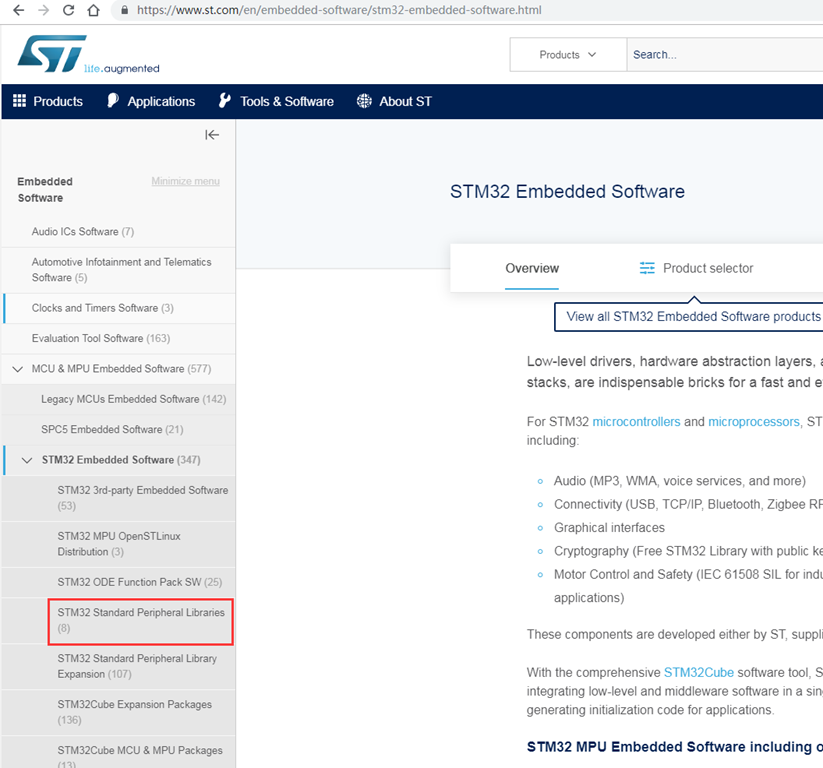Collapse the STM32 Embedded Software chevron
823x768 pixels.
pyautogui.click(x=27, y=460)
